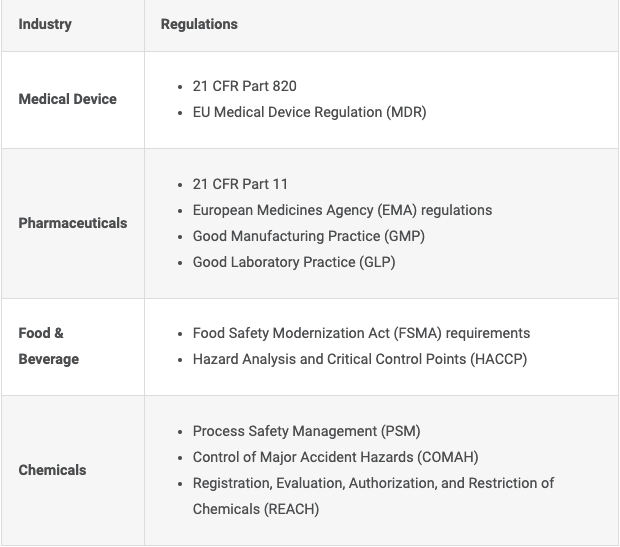The width and height of the screenshot is (620, 547).
Task: Select Hazard Analysis and Critical Control Points
Action: [359, 359]
